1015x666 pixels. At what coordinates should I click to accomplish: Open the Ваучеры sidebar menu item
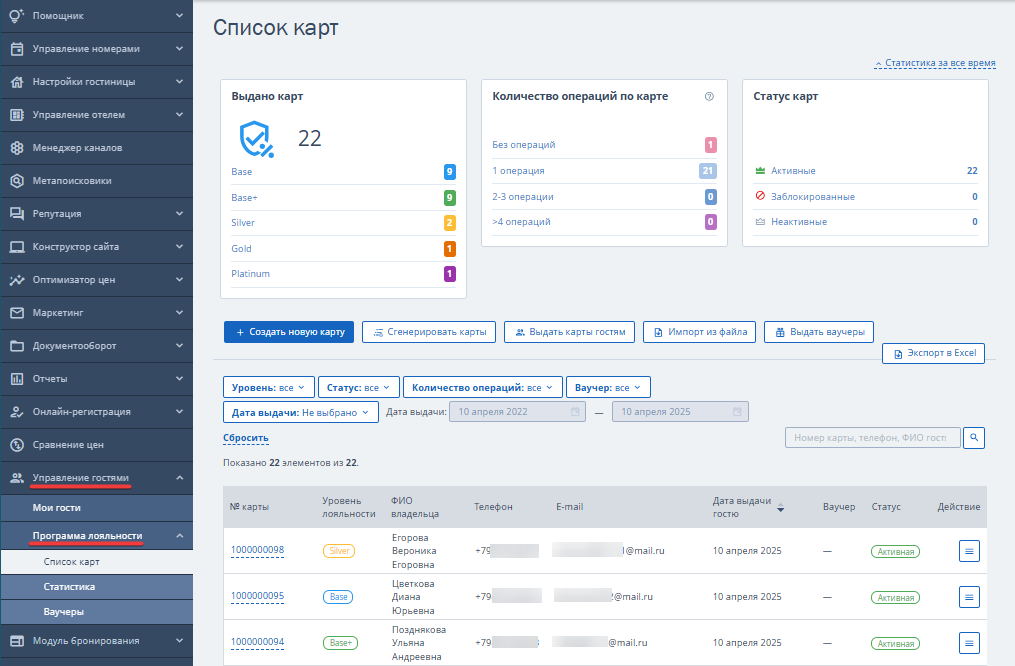click(x=63, y=612)
